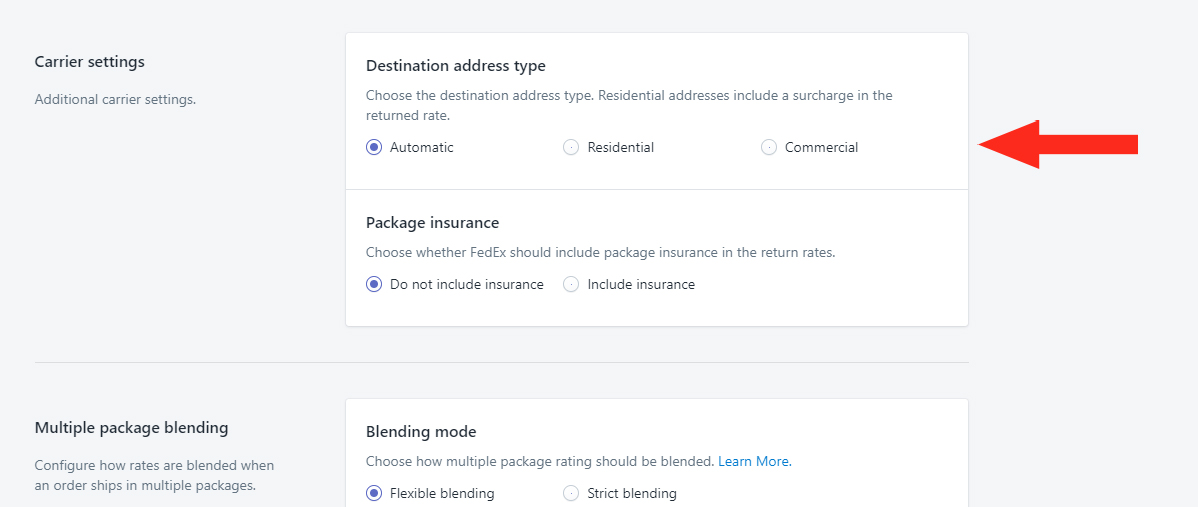This screenshot has width=1198, height=507.
Task: Open the Learn More link
Action: (x=755, y=461)
